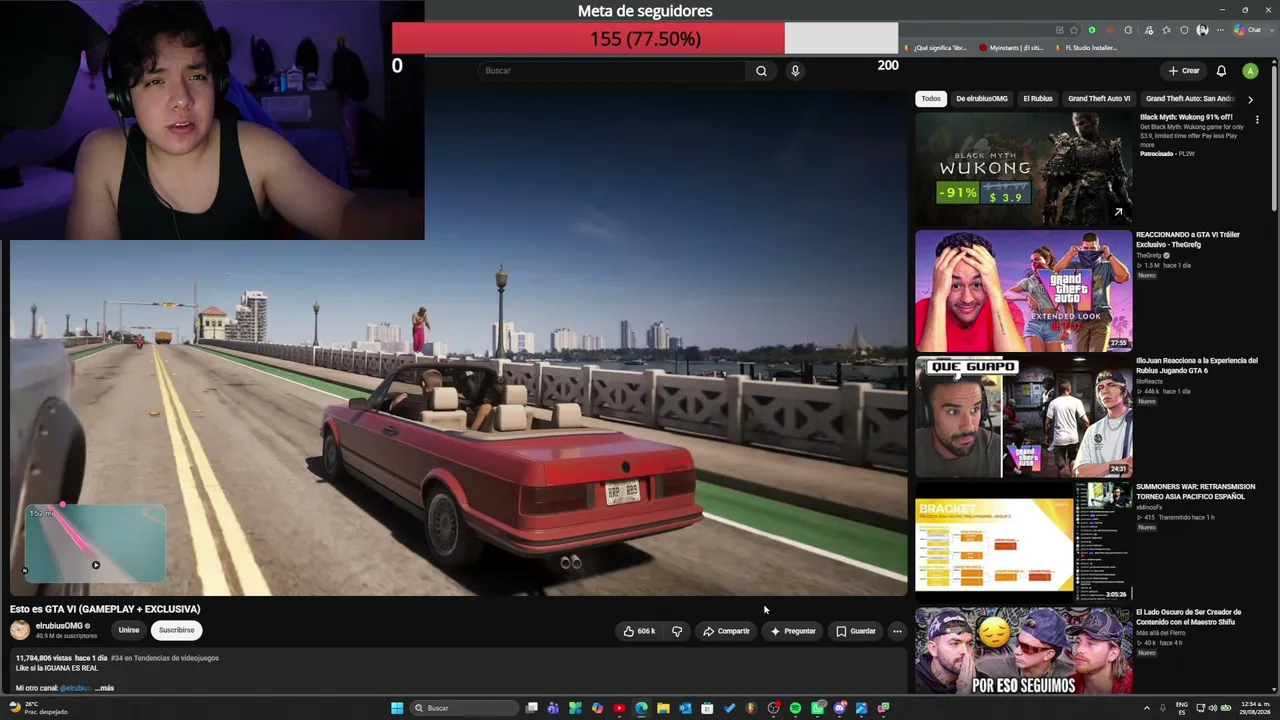Viewport: 1280px width, 720px height.
Task: Open 'REACCIONANDO a GTA VI Tráiler Exclusivo' title
Action: [1188, 239]
